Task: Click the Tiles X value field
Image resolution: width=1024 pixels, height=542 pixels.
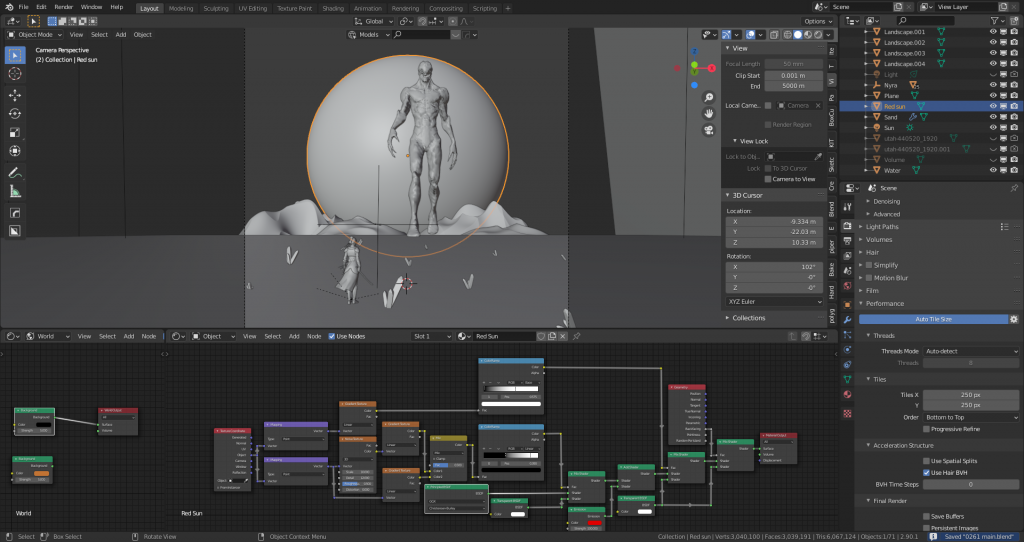Action: pyautogui.click(x=970, y=395)
